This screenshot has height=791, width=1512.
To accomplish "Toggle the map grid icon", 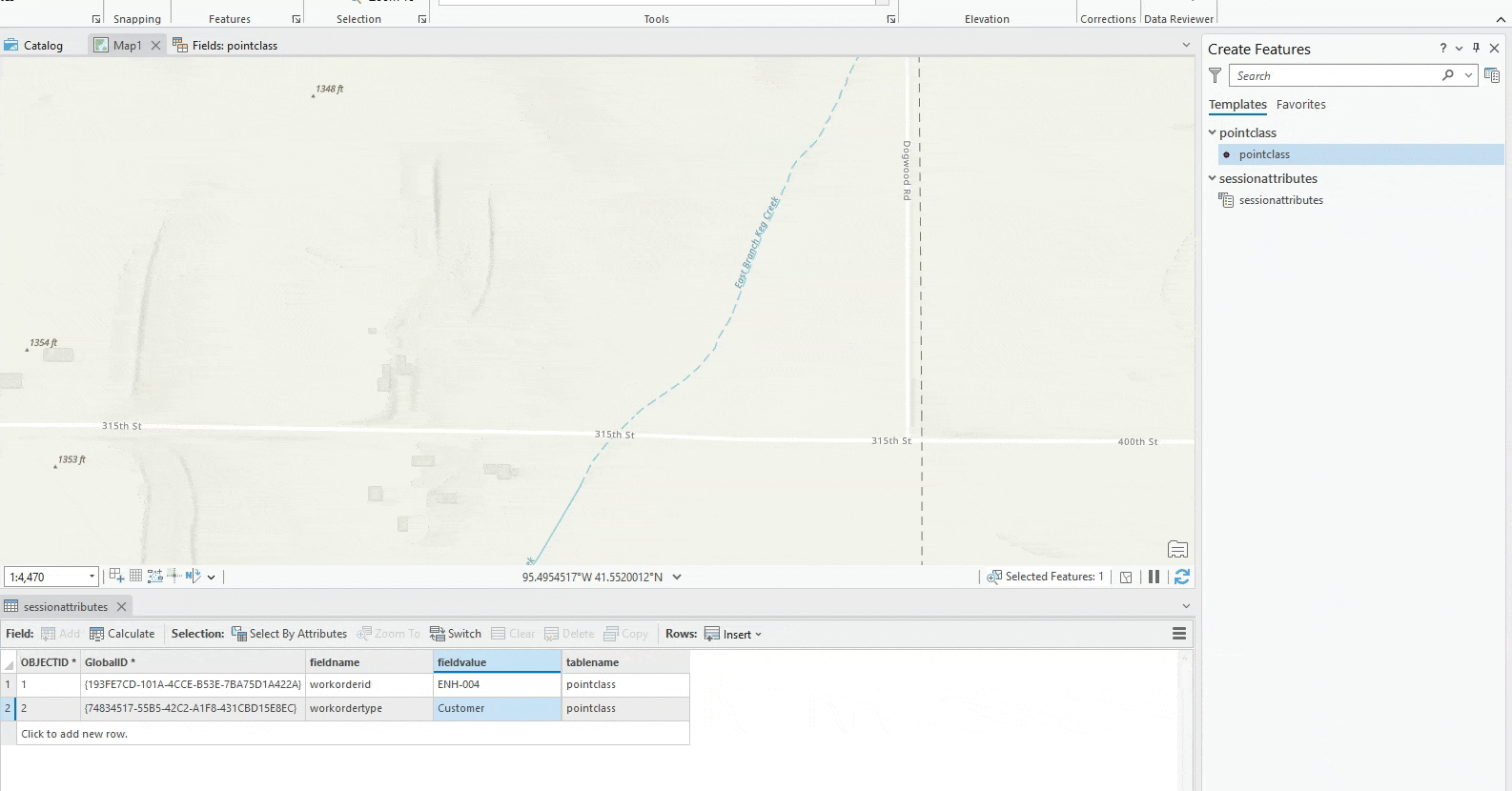I will click(136, 576).
